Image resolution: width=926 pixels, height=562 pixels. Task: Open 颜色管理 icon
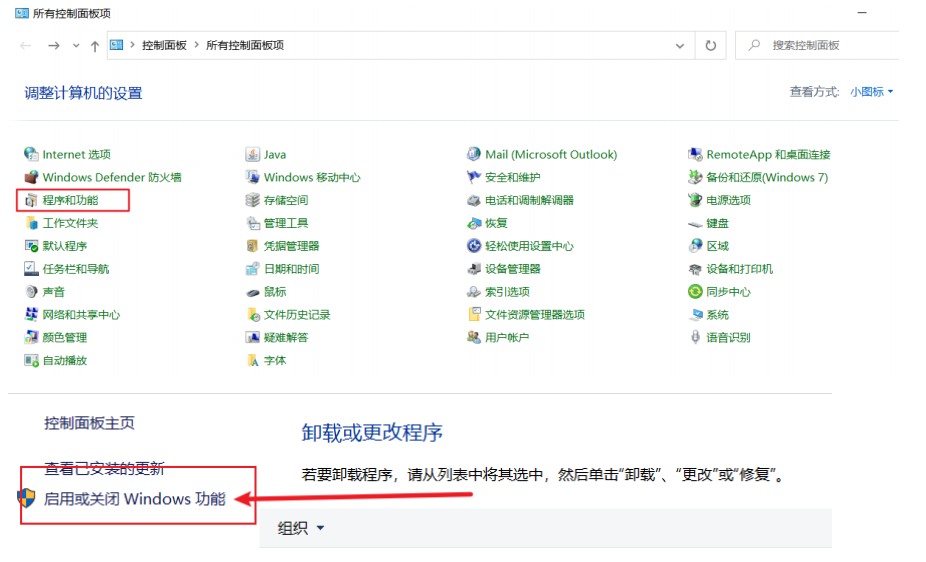(31, 338)
